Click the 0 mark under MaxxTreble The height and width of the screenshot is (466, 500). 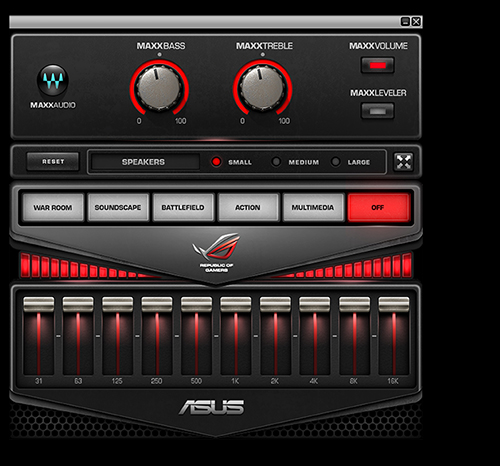point(242,121)
